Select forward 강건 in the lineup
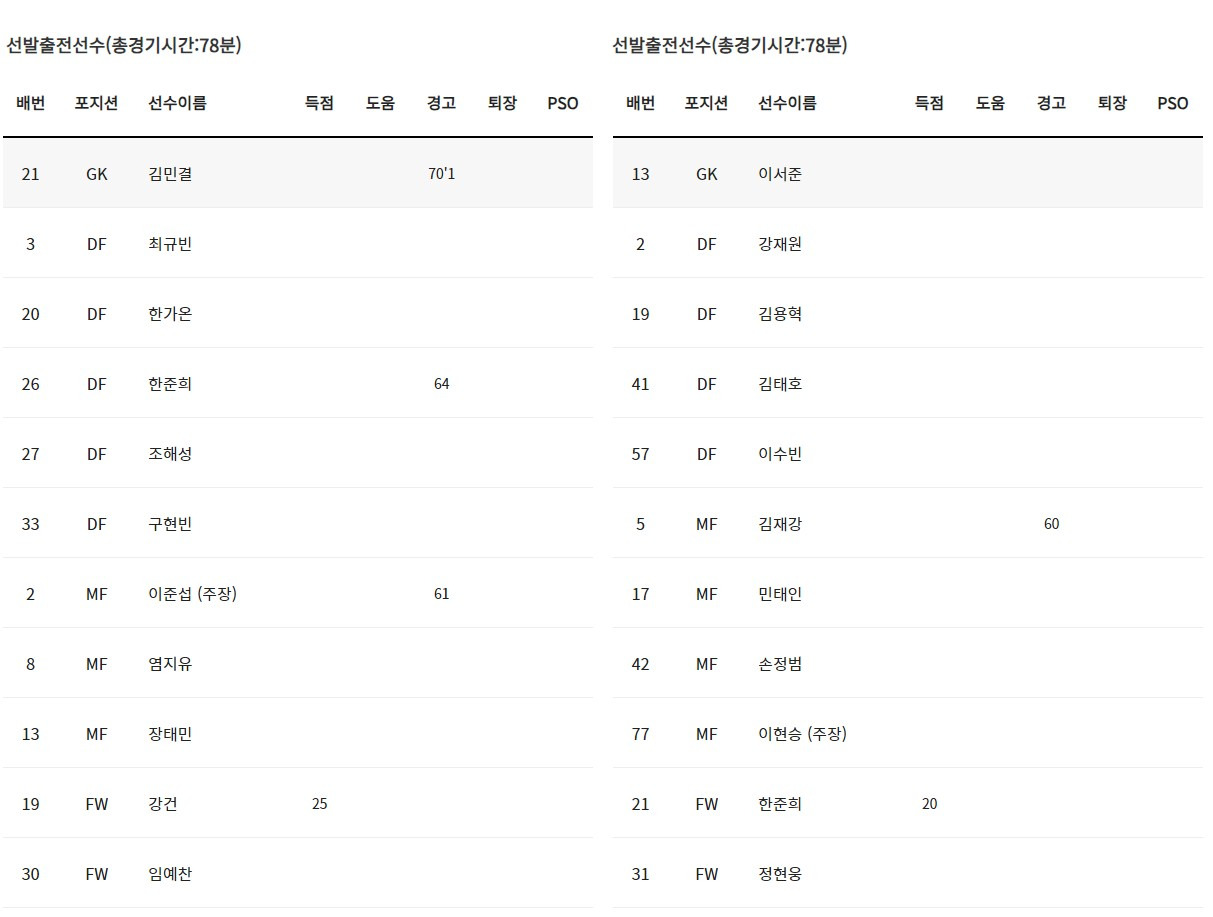 163,804
